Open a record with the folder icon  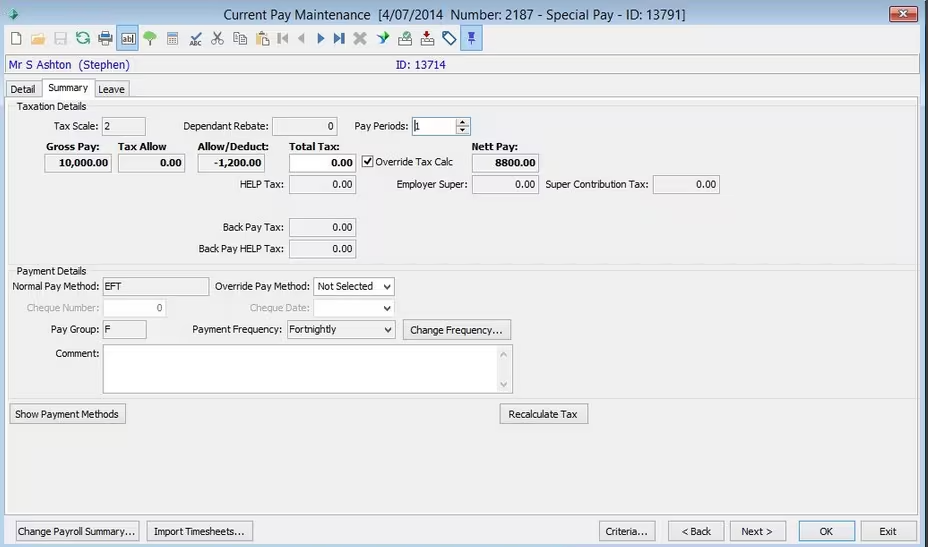[38, 38]
